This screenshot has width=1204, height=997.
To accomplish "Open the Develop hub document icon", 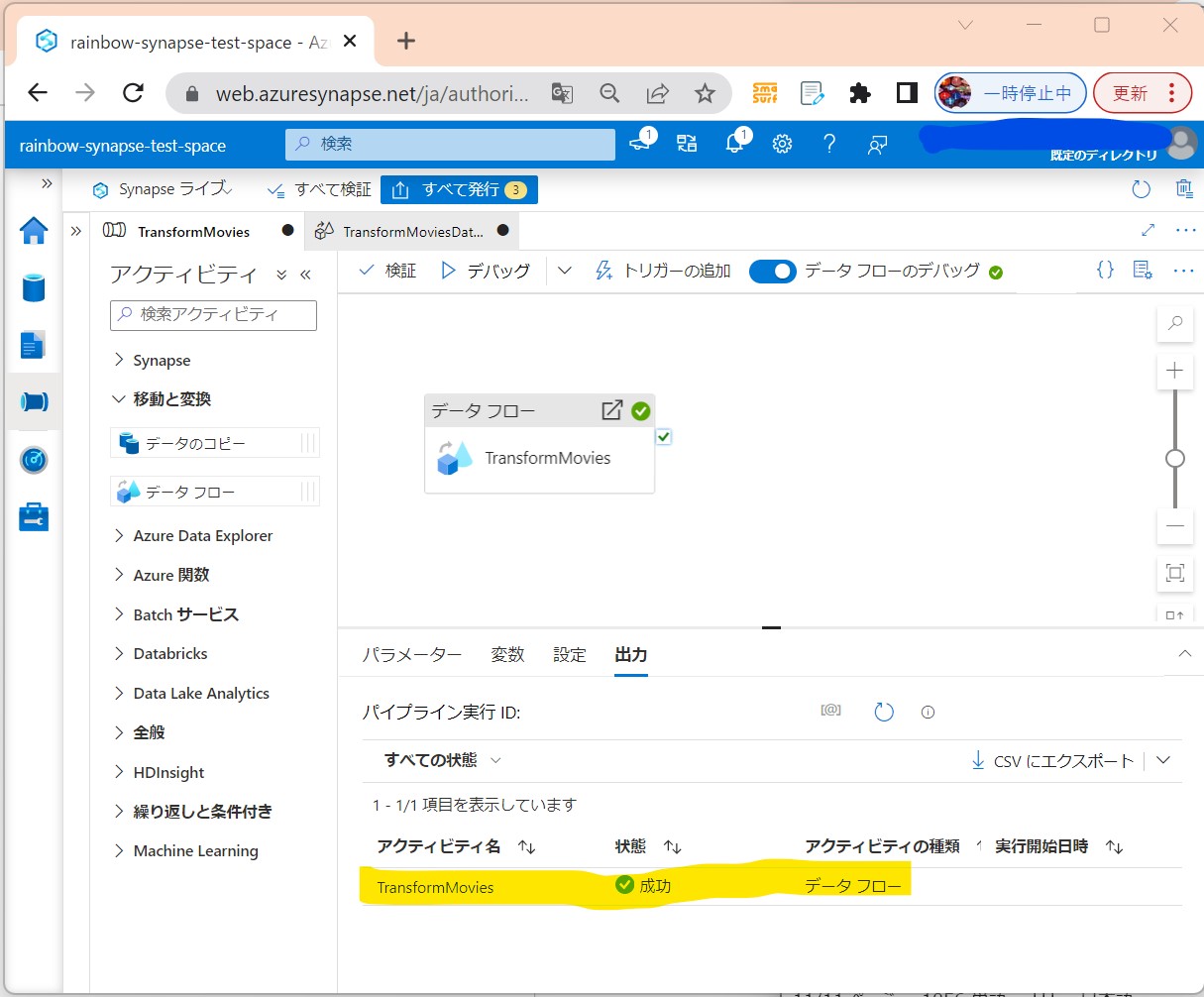I will tap(34, 346).
